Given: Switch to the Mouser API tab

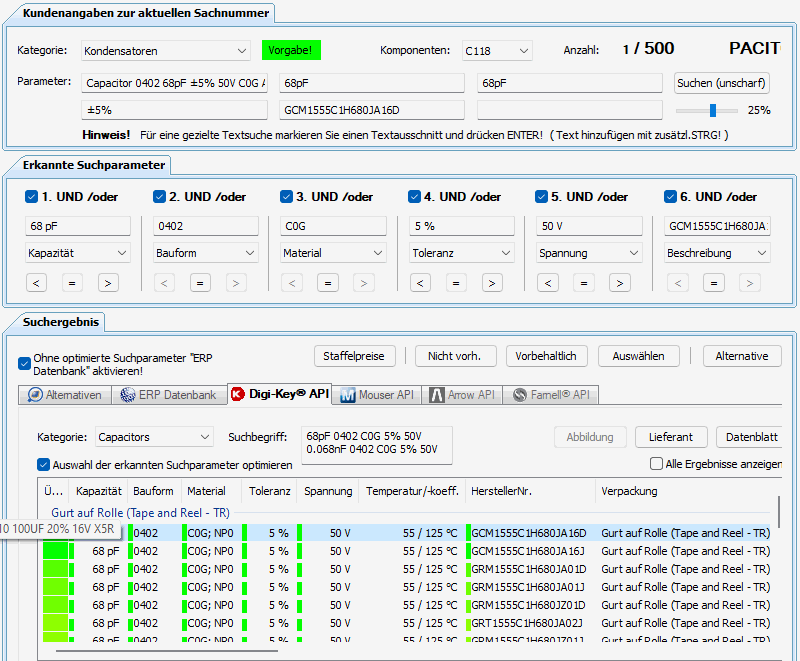Looking at the screenshot, I should (377, 395).
